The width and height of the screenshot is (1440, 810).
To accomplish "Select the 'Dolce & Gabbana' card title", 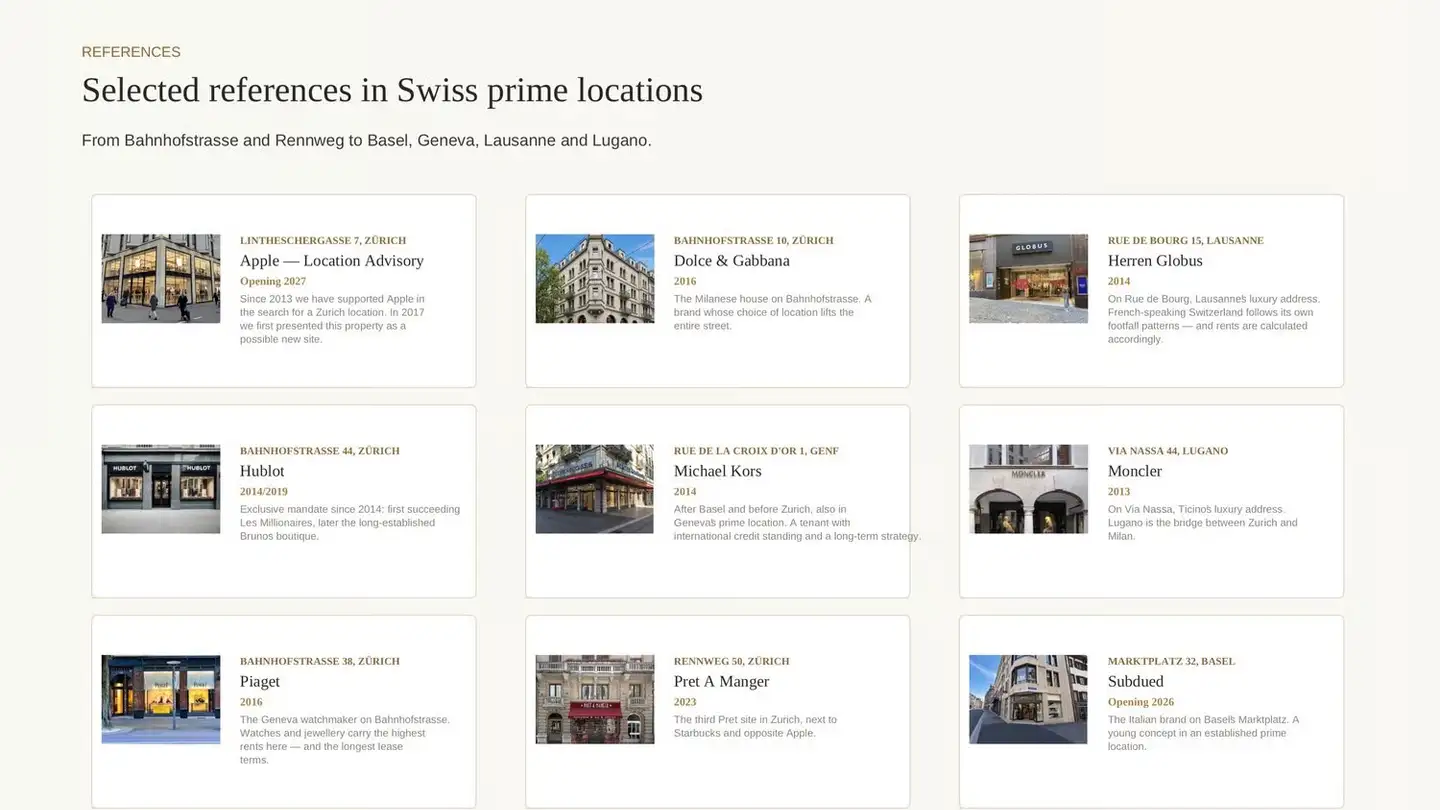I will click(x=732, y=261).
